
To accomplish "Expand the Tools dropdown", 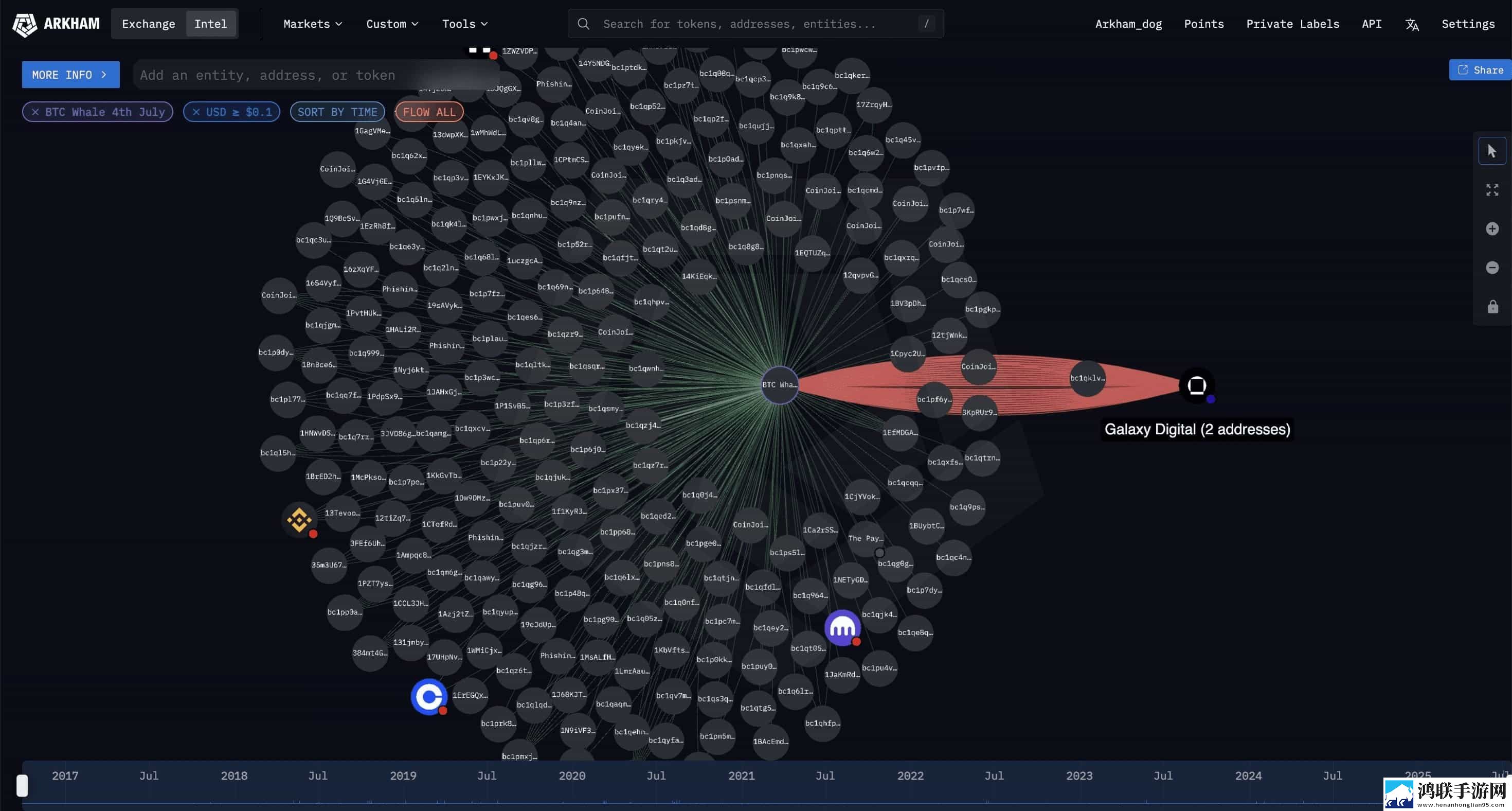I will (465, 24).
